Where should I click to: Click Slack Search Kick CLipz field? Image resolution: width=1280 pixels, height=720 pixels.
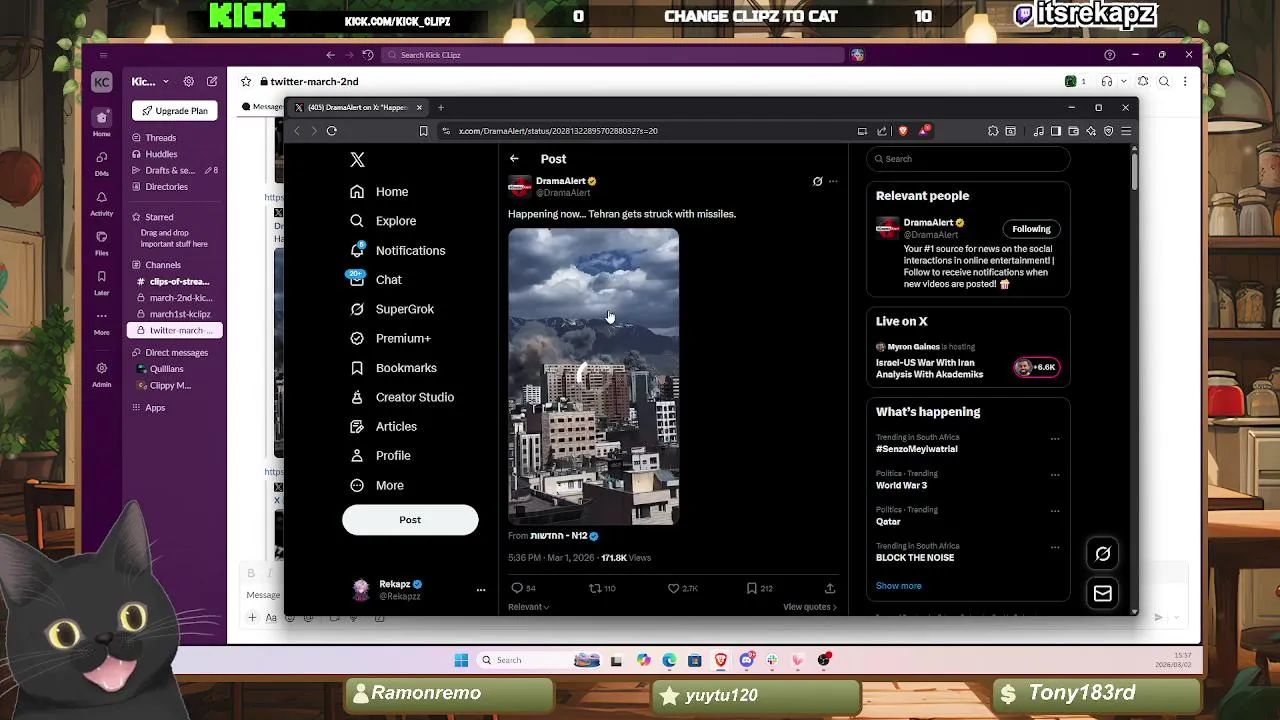pos(613,55)
